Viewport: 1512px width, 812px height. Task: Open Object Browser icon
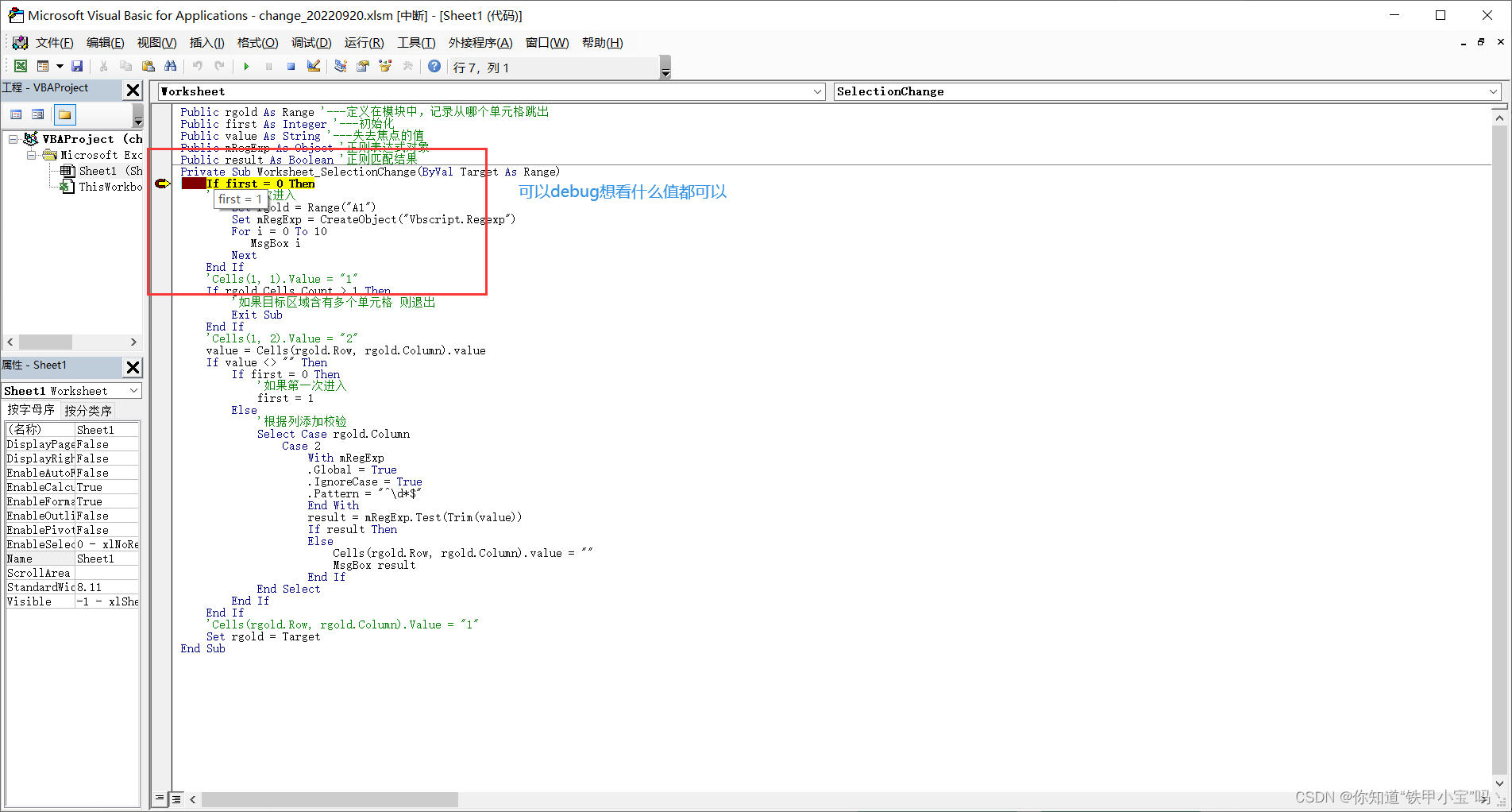(x=385, y=67)
